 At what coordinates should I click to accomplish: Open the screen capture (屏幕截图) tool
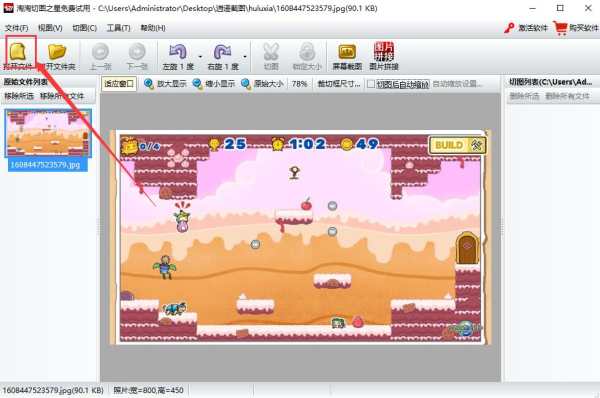coord(347,51)
